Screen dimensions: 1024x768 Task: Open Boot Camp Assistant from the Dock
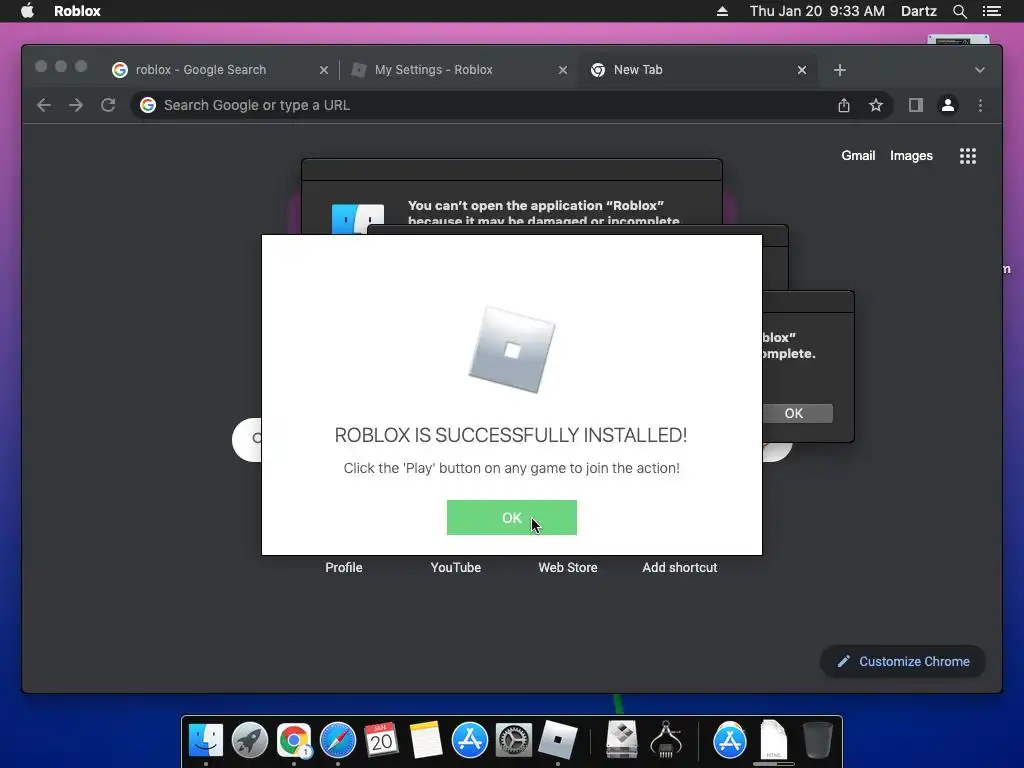pos(622,741)
